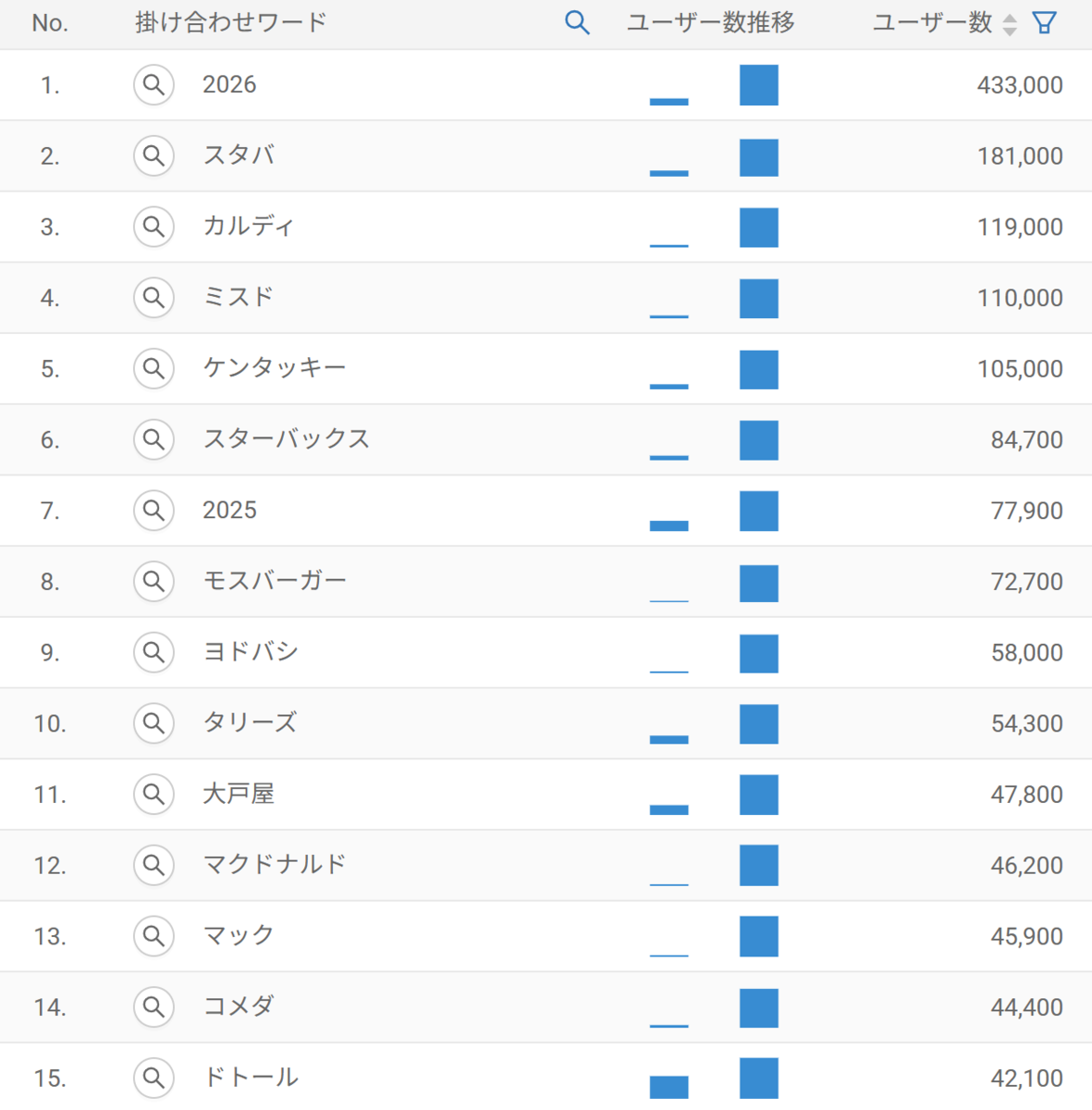1092x1110 pixels.
Task: Click the ユーザー数推移 column header
Action: (x=710, y=23)
